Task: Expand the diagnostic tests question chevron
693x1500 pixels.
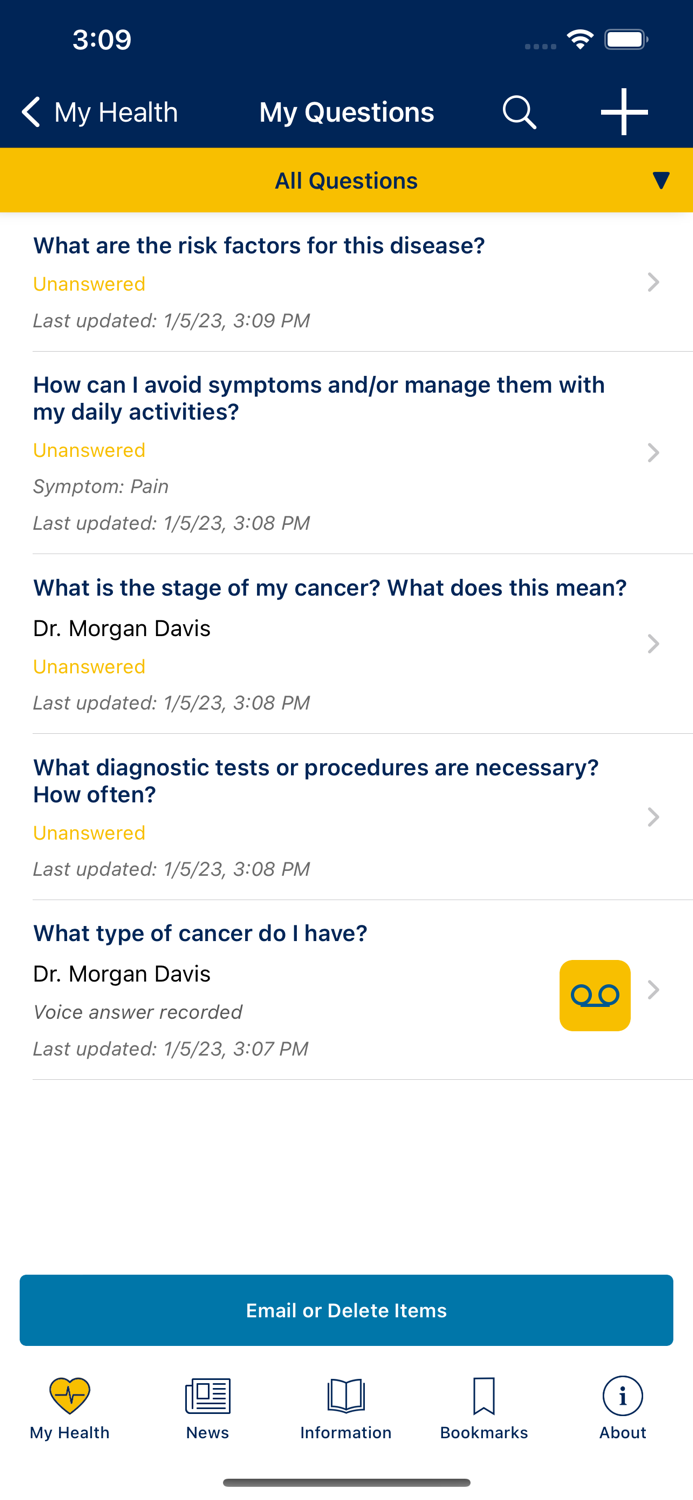Action: [x=654, y=817]
